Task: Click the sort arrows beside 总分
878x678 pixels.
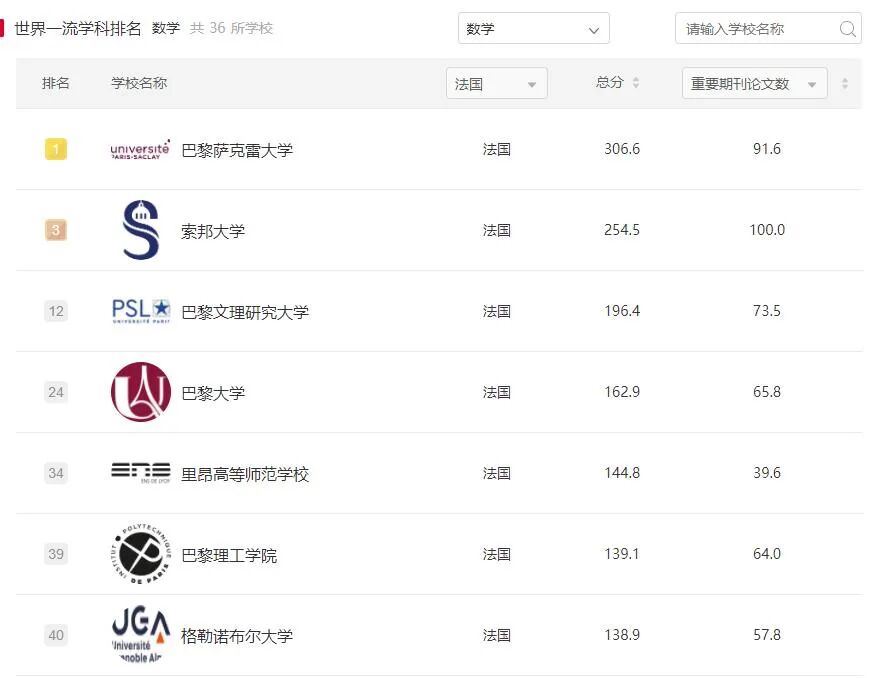Action: click(635, 83)
